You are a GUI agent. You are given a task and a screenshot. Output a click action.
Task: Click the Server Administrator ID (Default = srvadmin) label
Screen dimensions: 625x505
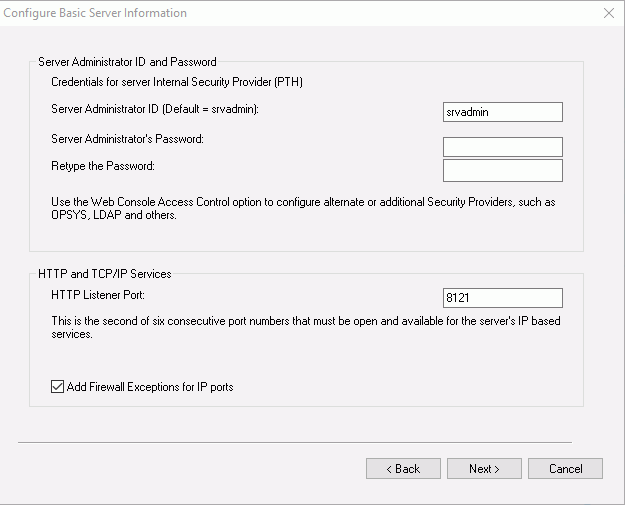tap(155, 109)
